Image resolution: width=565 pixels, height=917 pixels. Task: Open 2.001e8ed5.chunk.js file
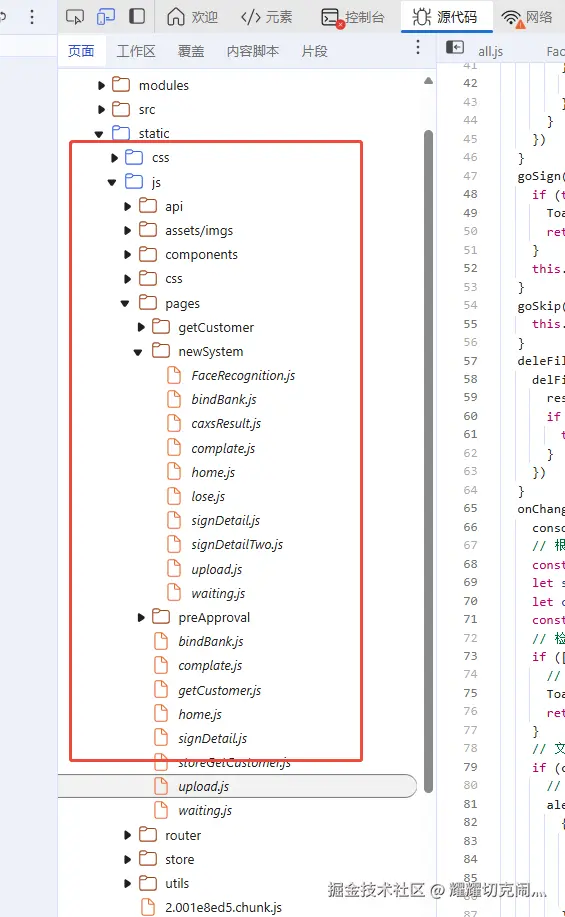(223, 908)
